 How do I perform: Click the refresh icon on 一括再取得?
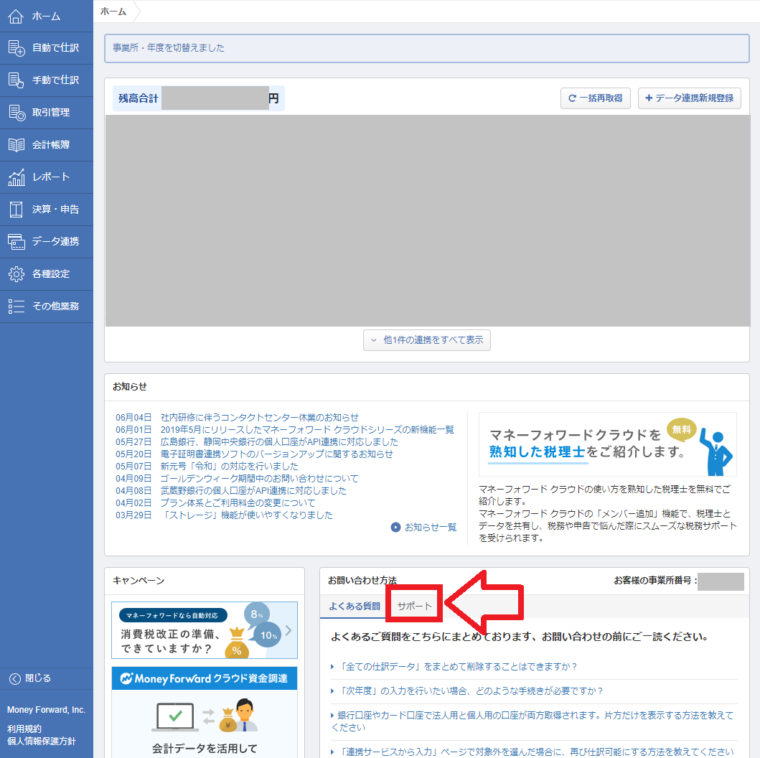(x=572, y=98)
